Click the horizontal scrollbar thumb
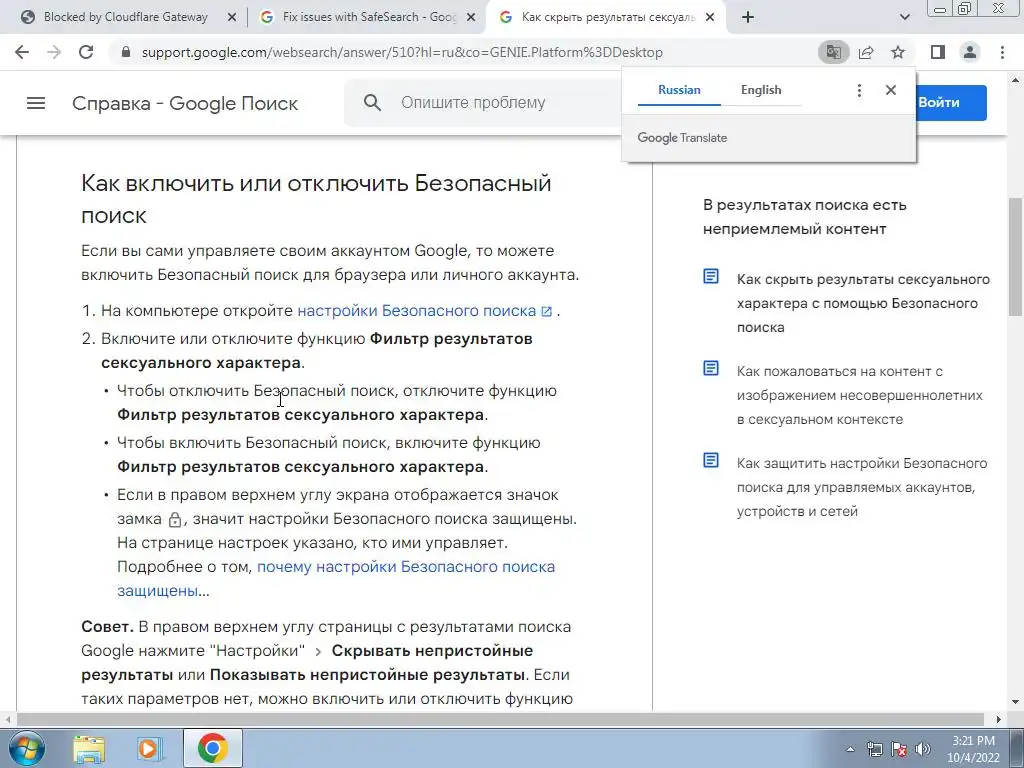Image resolution: width=1024 pixels, height=768 pixels. (502, 719)
